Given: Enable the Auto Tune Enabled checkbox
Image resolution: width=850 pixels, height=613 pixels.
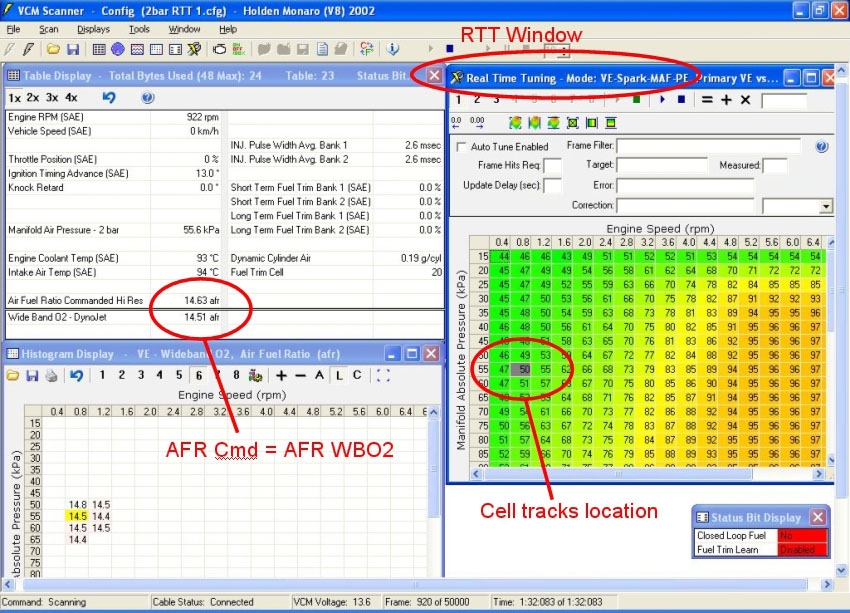Looking at the screenshot, I should pyautogui.click(x=461, y=147).
